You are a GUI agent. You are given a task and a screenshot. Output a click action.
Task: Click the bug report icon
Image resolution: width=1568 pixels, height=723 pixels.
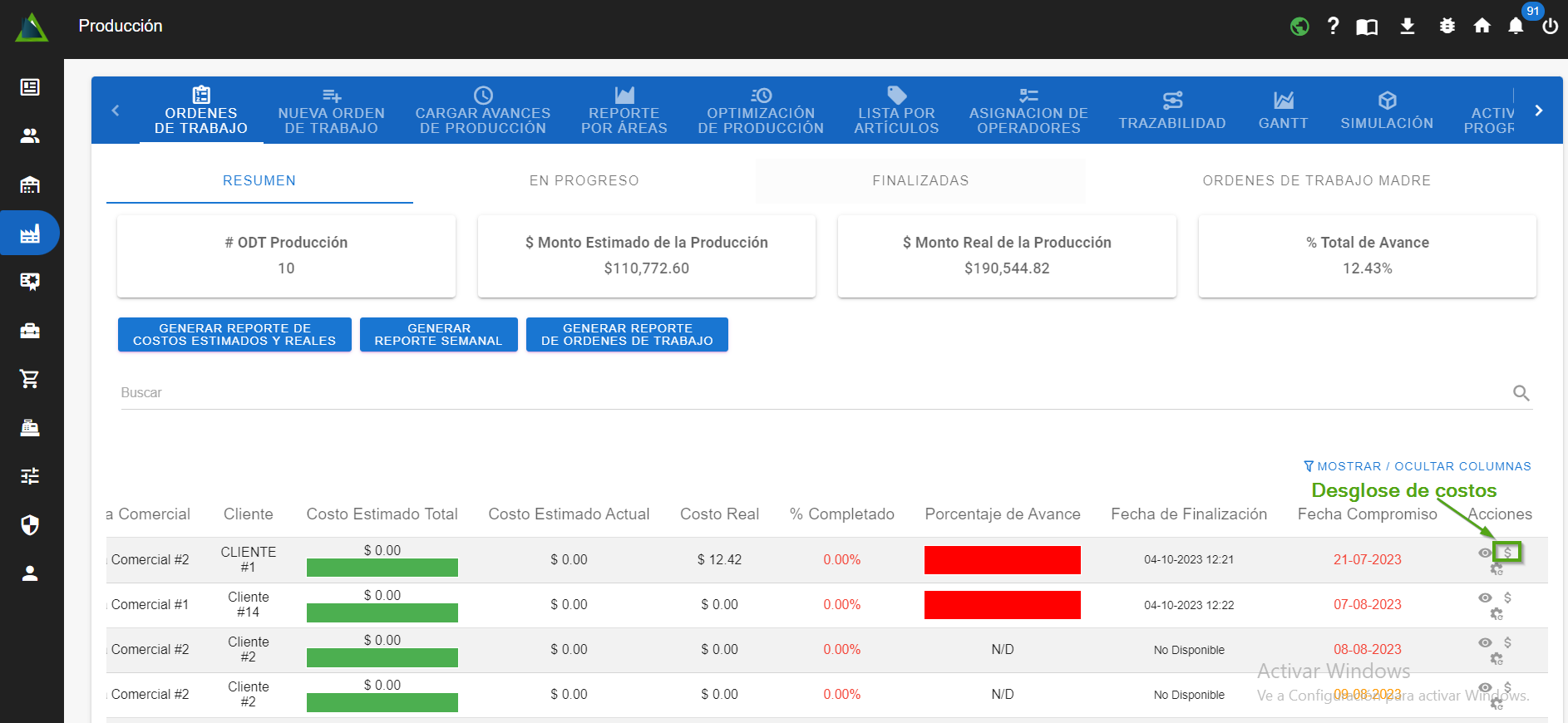[x=1447, y=27]
